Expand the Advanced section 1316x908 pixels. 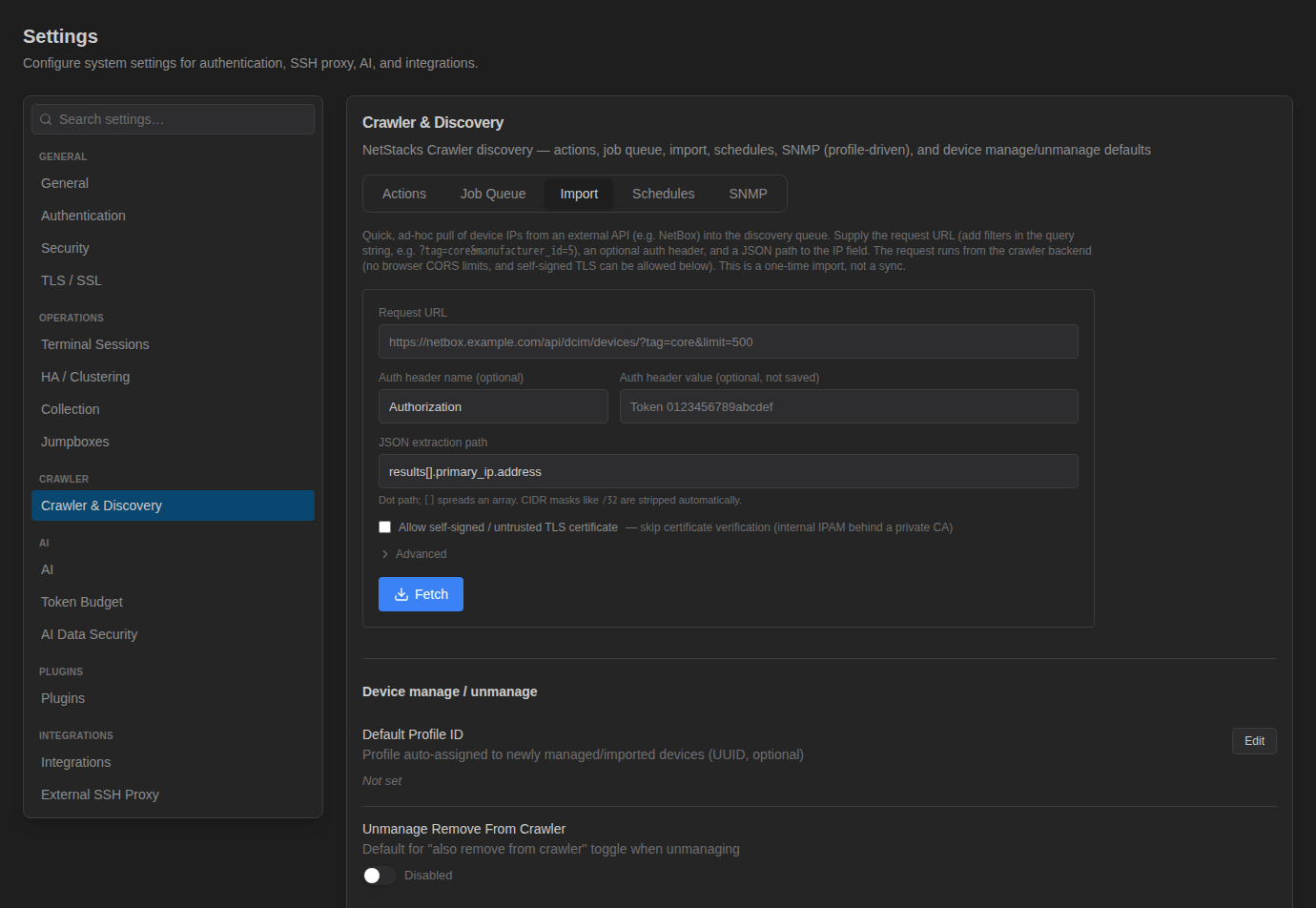pos(414,554)
